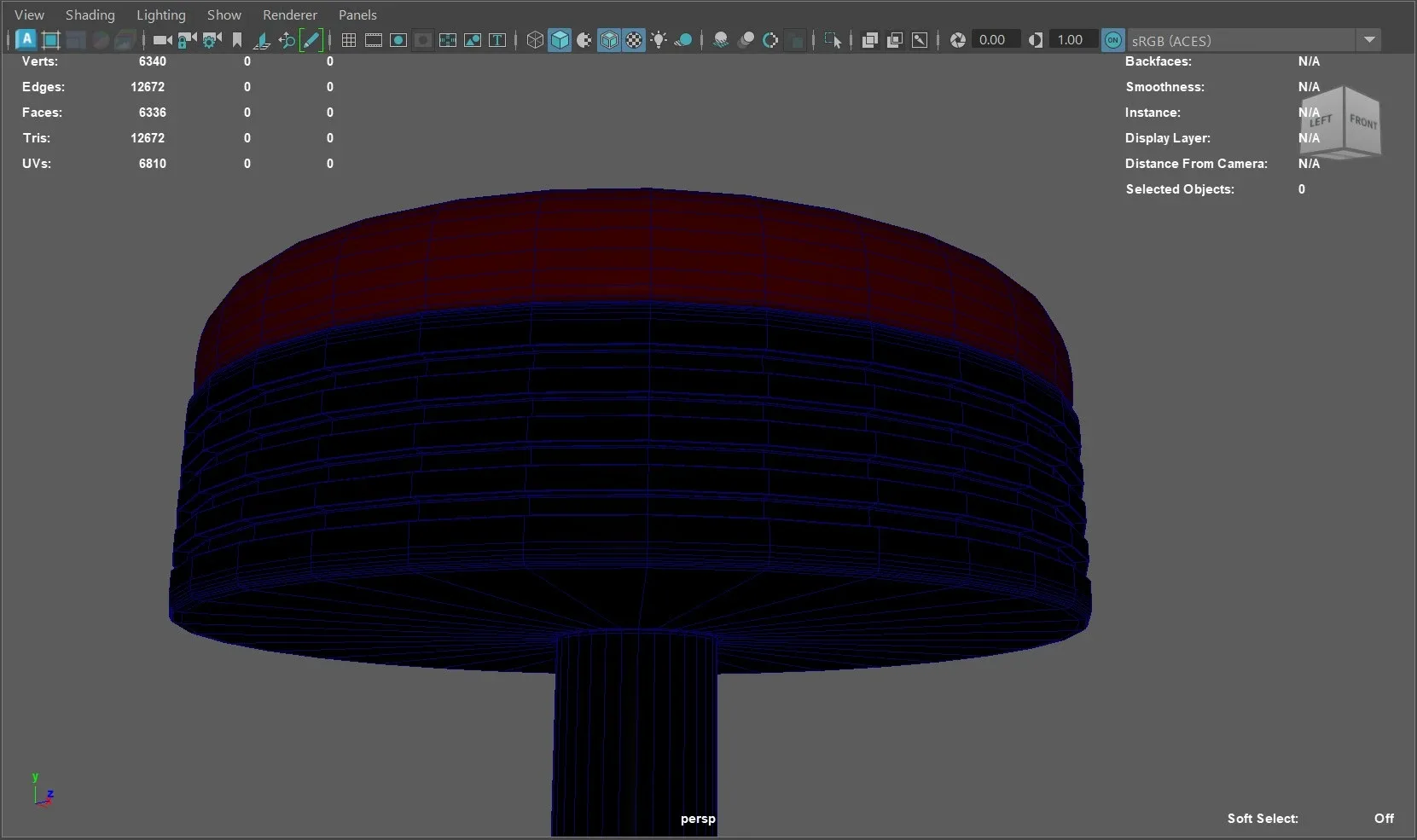Click the 'Edges:' count 12672
Viewport: 1417px width, 840px height.
pos(148,87)
